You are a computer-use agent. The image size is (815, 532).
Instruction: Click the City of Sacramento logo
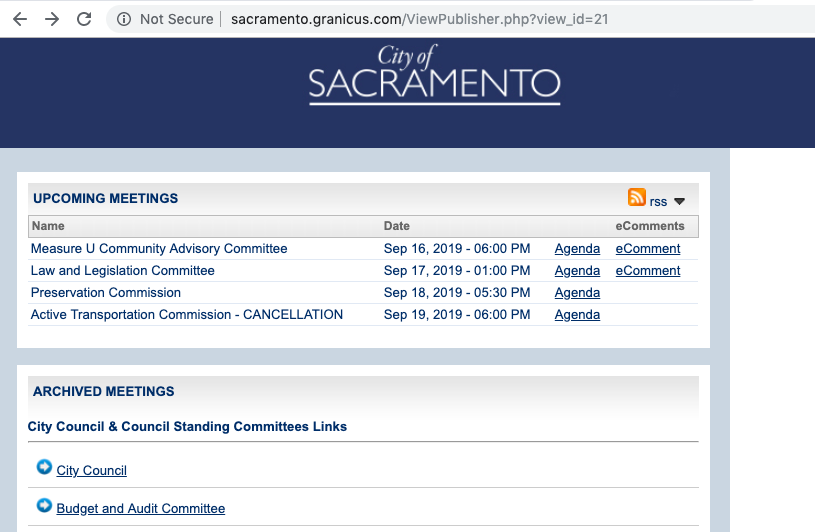tap(434, 75)
